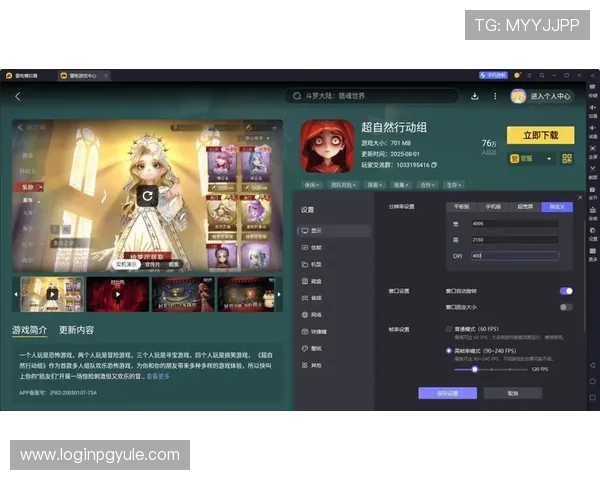This screenshot has width=600, height=480.
Task: Expand the 团队对抗 tag
Action: point(343,185)
